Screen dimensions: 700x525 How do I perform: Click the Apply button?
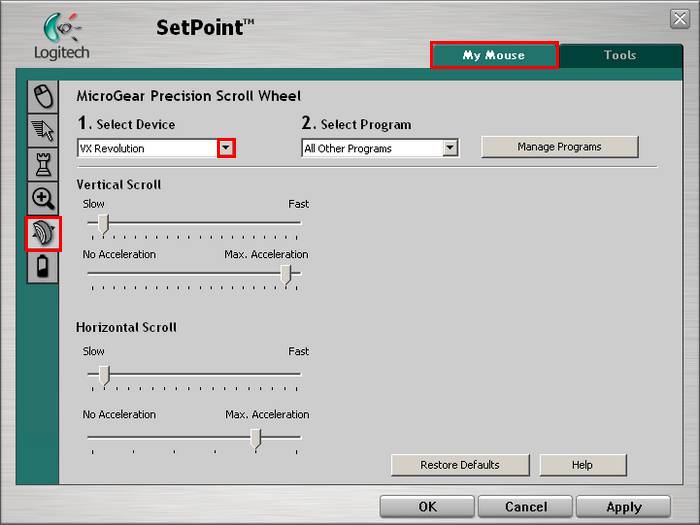(x=624, y=507)
